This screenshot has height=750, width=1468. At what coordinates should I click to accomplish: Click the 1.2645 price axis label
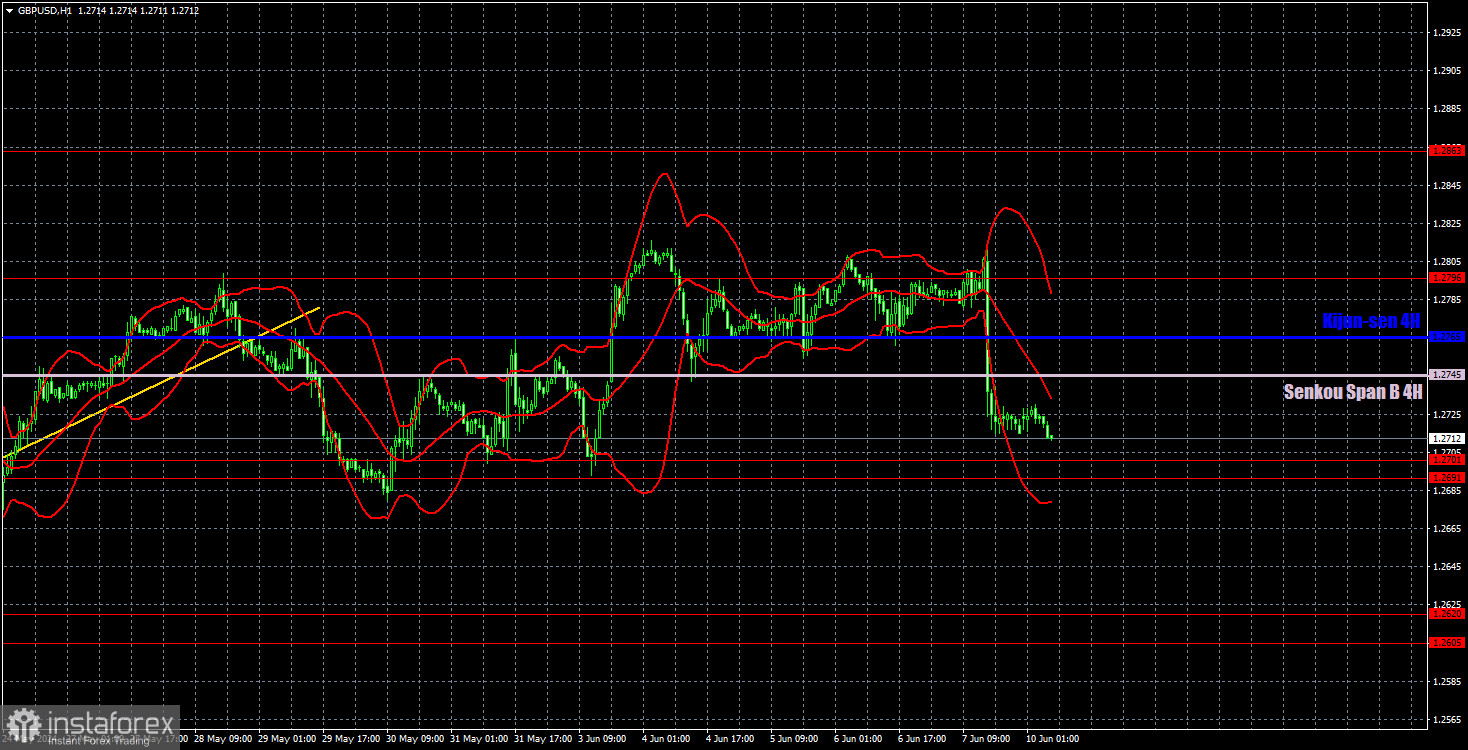click(1447, 567)
